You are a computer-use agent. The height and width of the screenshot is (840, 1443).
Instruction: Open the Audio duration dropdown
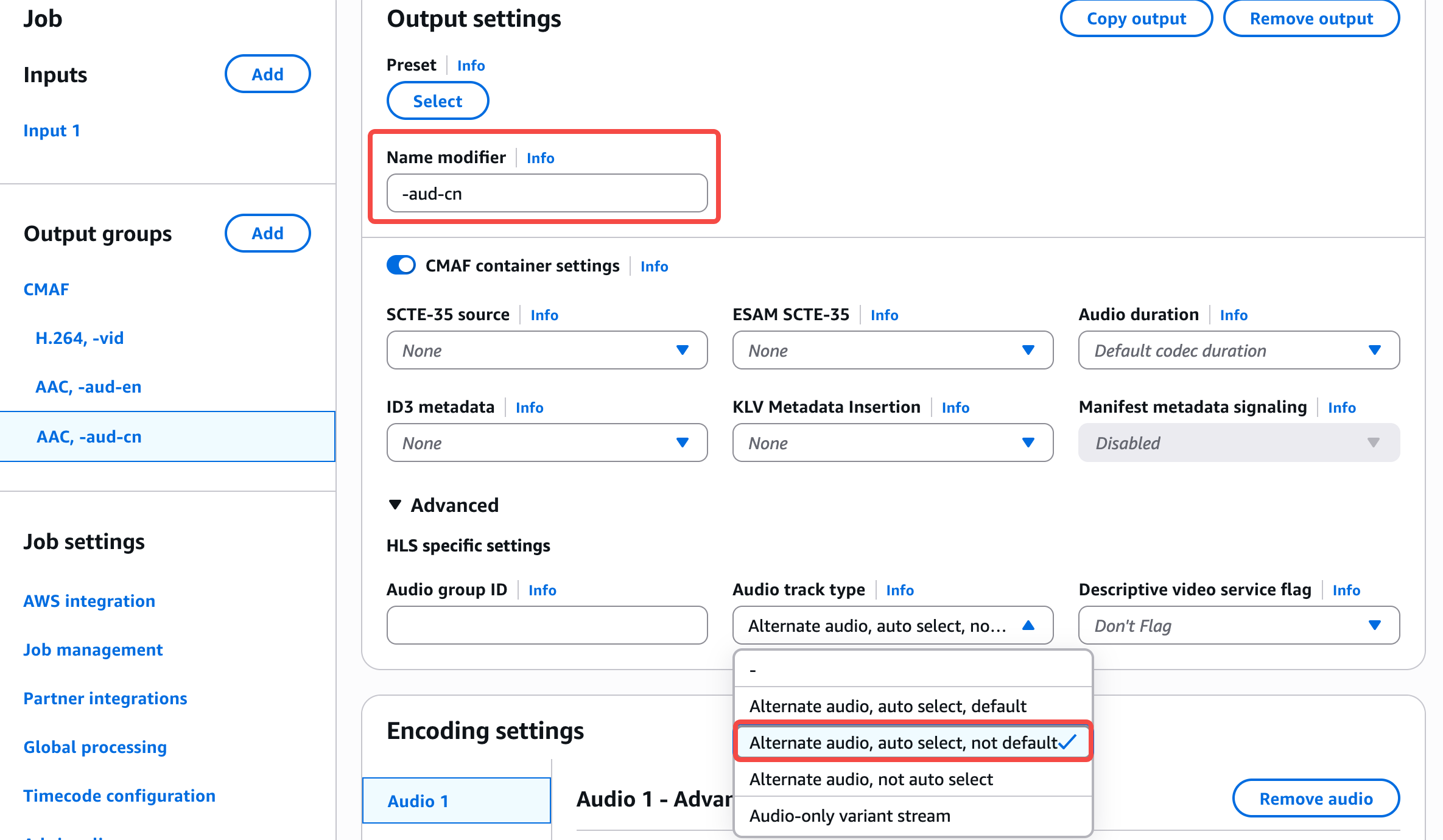coord(1238,350)
